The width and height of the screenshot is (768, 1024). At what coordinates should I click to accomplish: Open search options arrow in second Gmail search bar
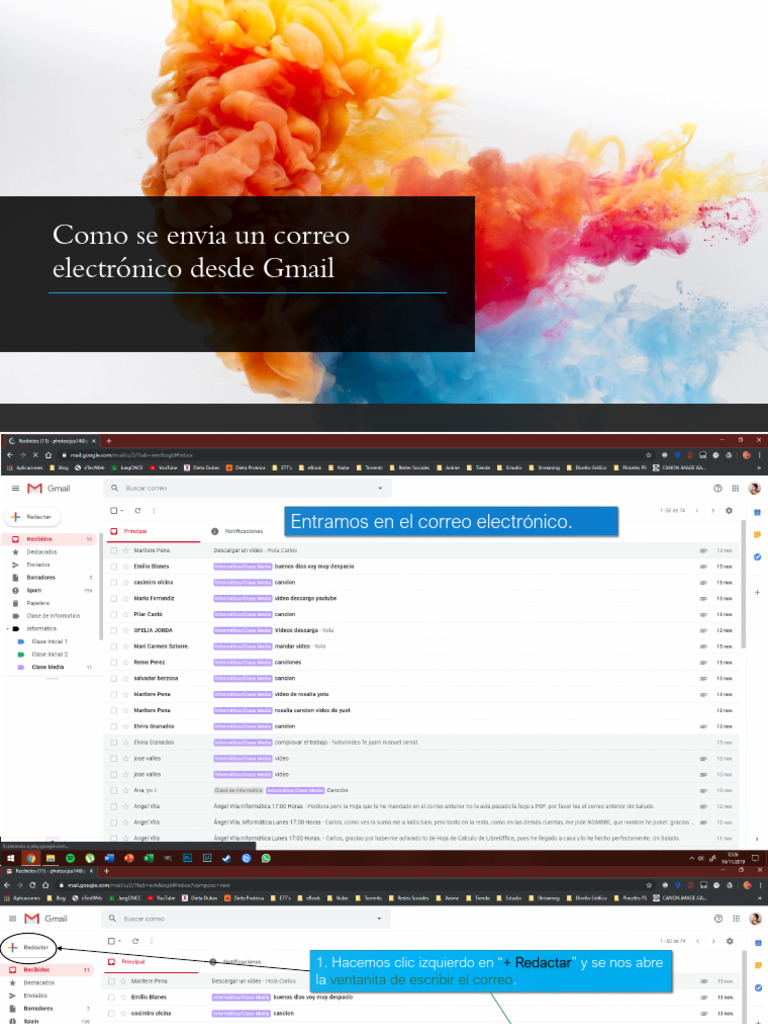379,919
